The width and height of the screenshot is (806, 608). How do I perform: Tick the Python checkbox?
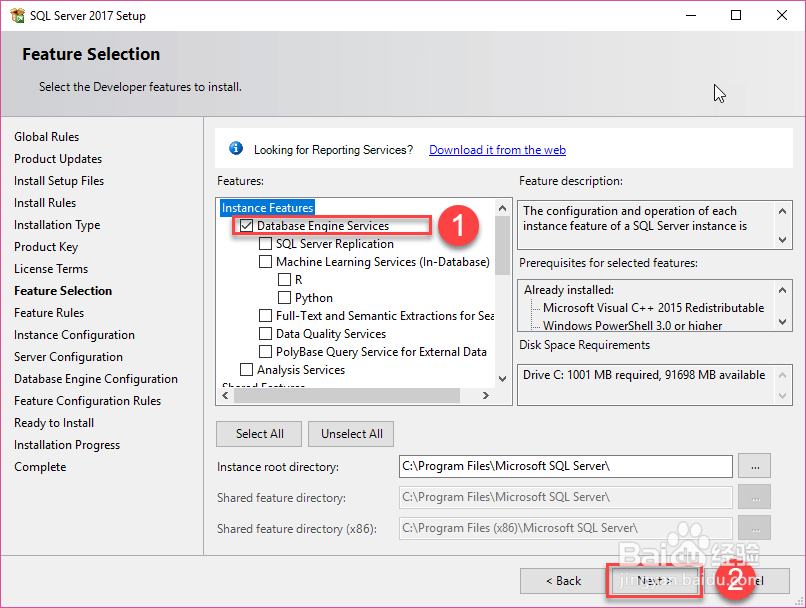coord(284,298)
